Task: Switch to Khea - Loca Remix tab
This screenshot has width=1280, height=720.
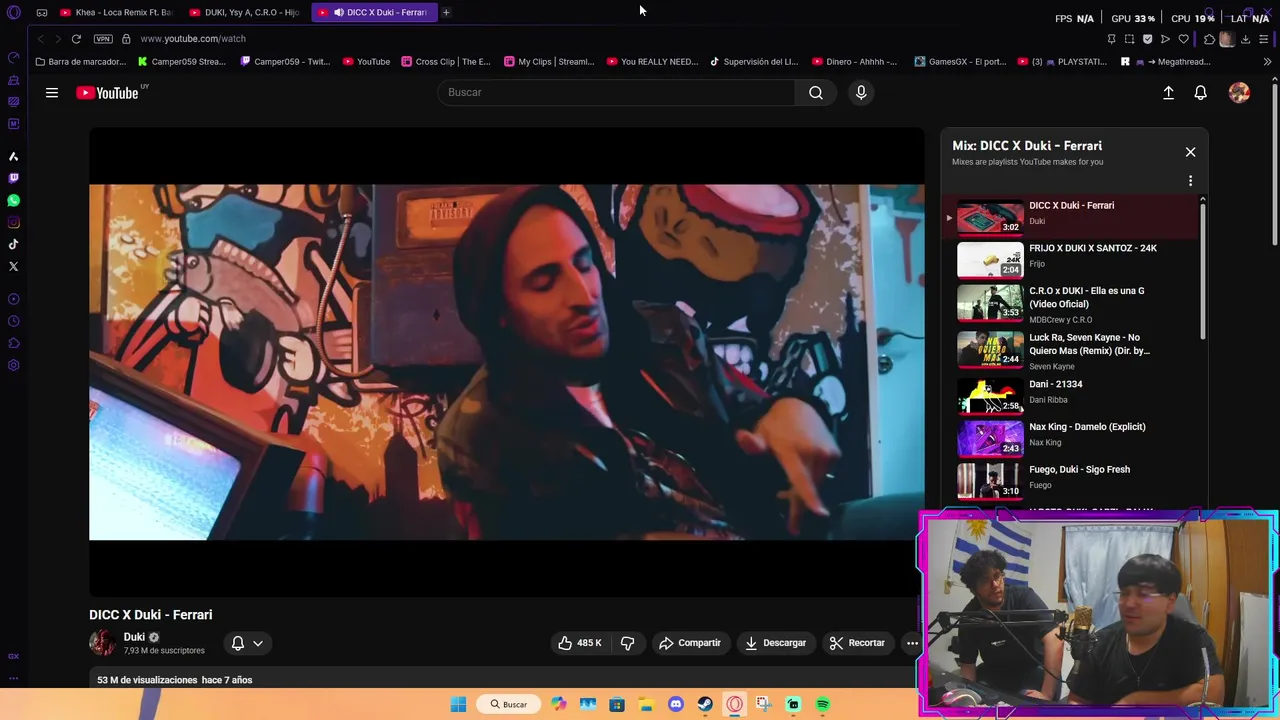Action: point(116,12)
